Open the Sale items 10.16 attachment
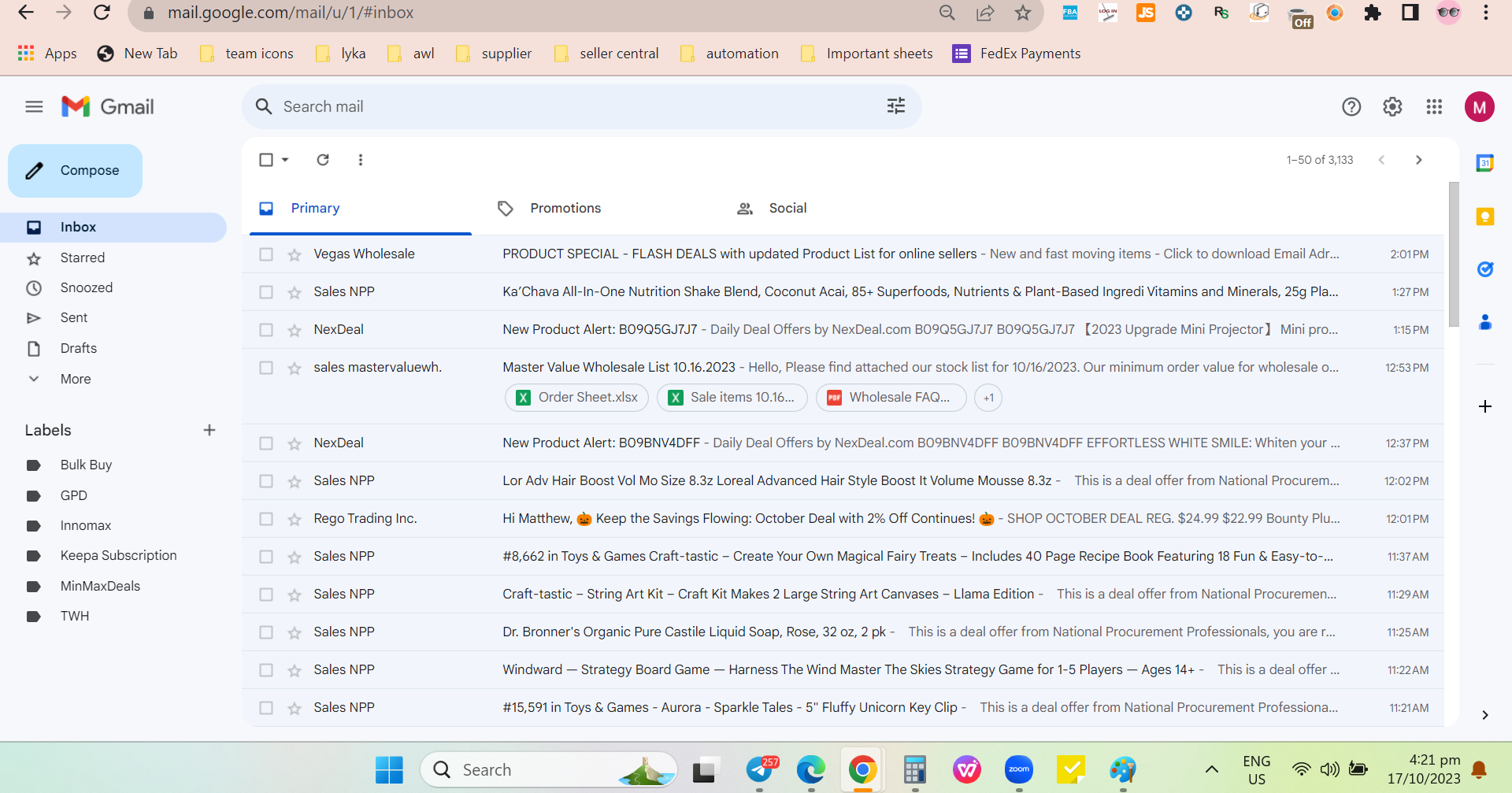1512x793 pixels. click(x=732, y=398)
